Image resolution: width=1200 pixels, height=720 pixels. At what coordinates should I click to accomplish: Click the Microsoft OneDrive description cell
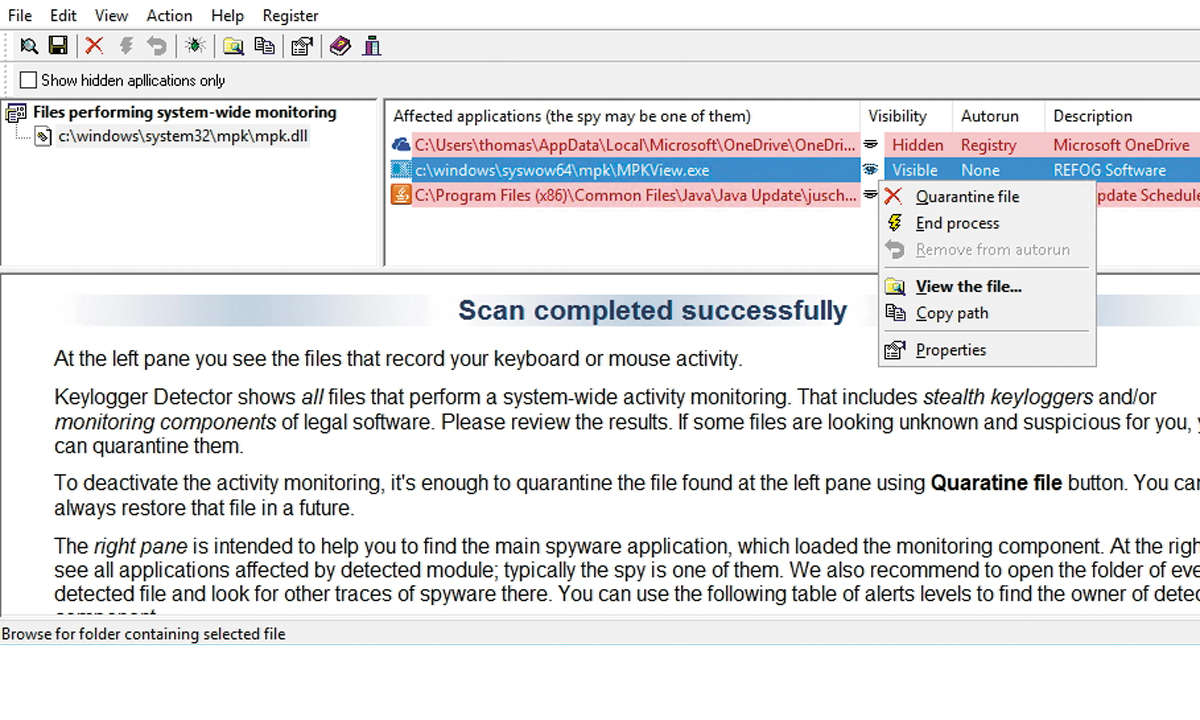coord(1121,145)
